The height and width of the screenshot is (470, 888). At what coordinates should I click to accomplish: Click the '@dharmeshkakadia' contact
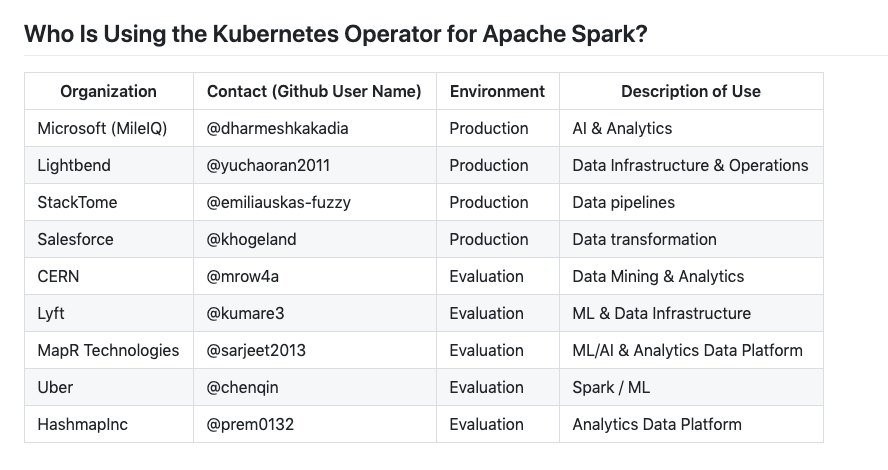(278, 129)
